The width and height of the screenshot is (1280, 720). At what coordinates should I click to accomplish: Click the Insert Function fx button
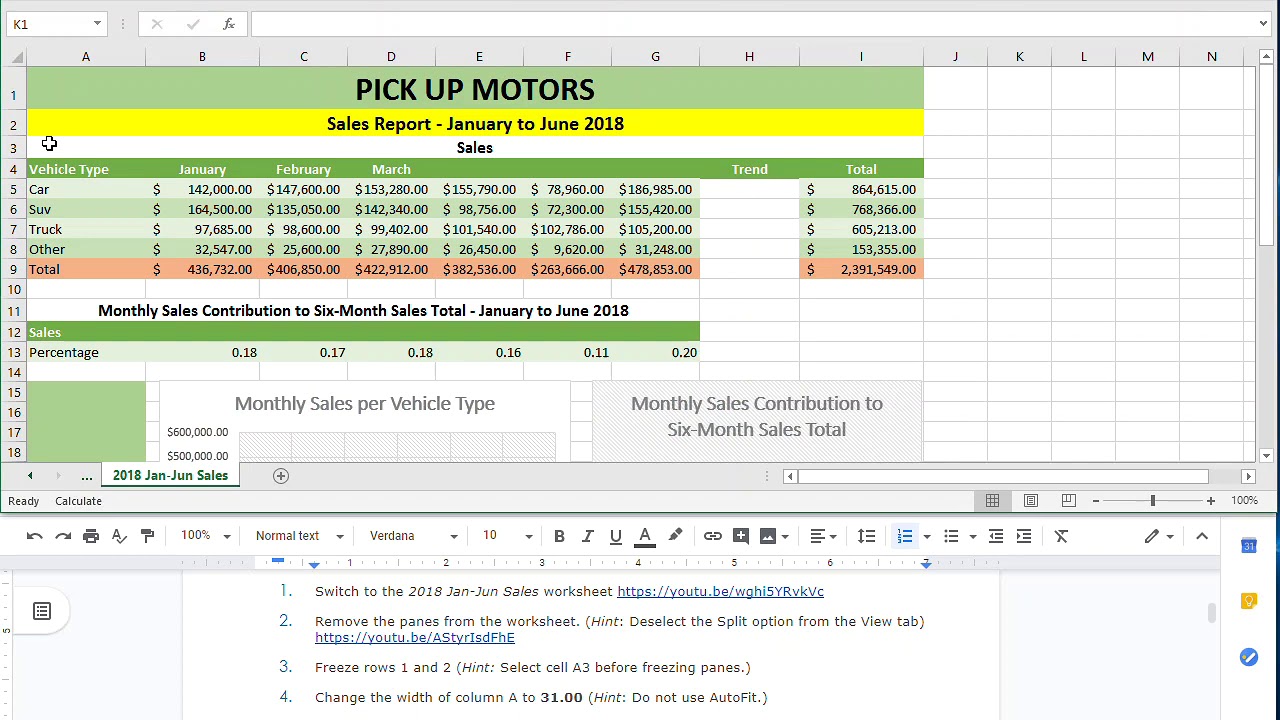tap(229, 24)
